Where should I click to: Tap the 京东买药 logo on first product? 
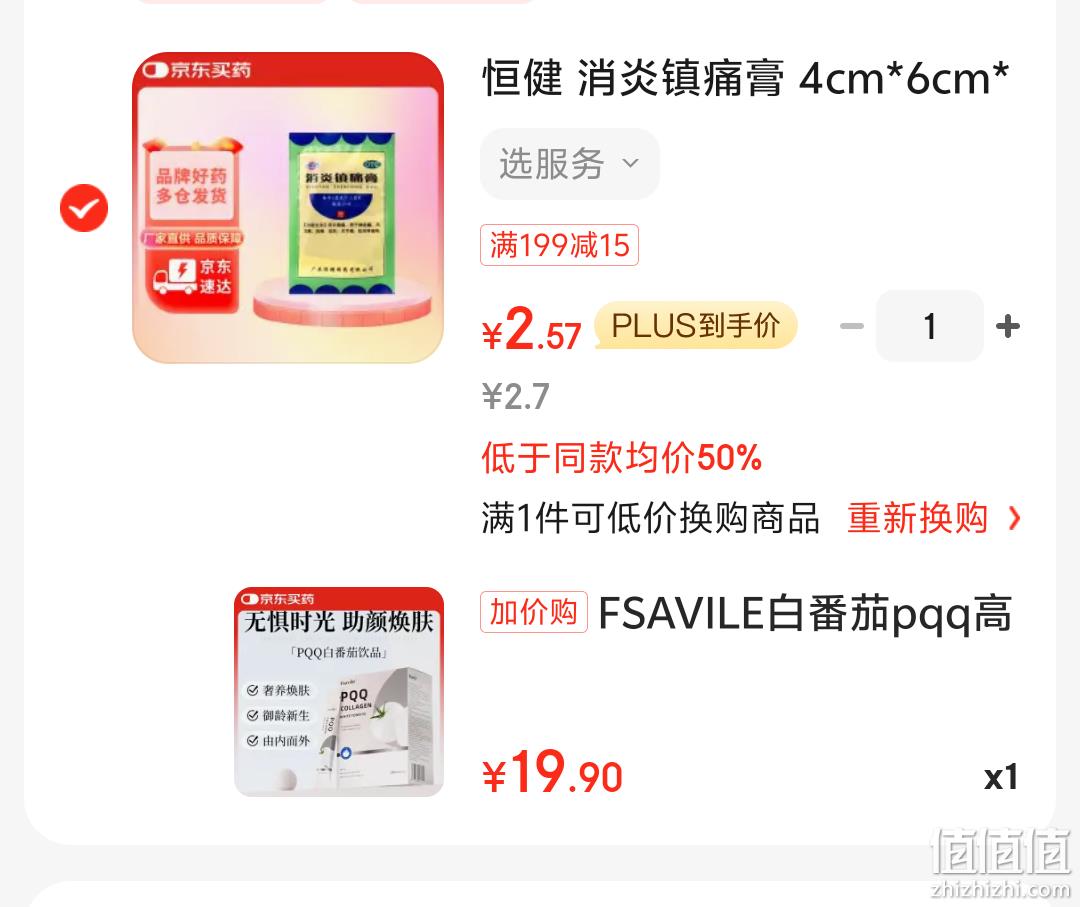tap(196, 70)
